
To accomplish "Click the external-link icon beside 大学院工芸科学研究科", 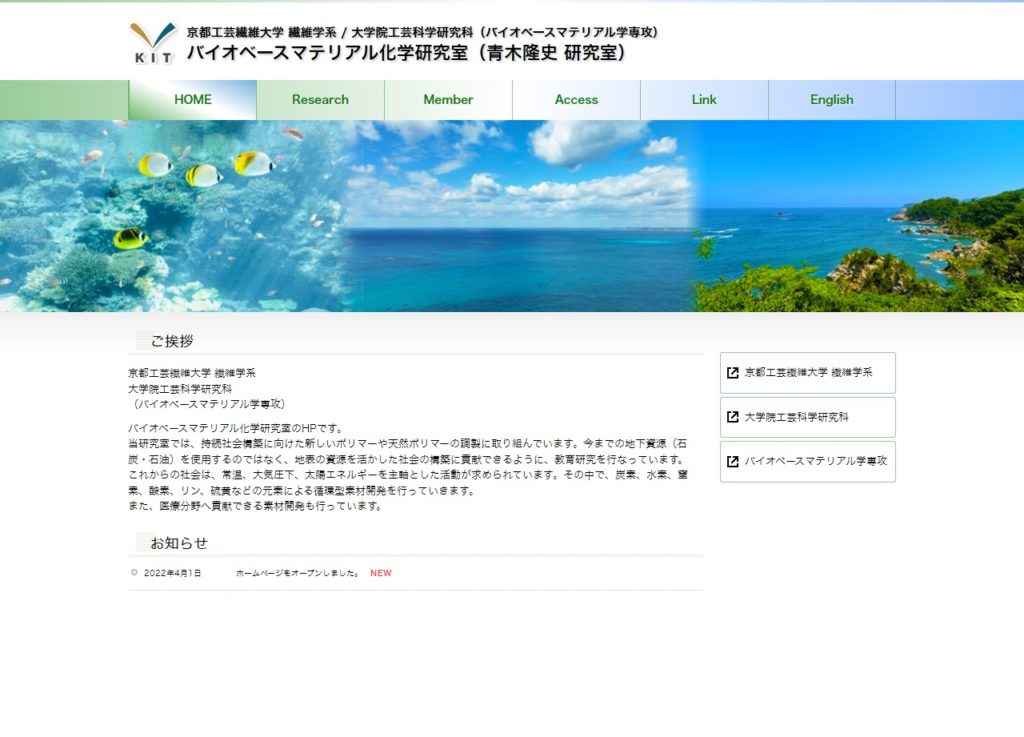I will click(x=733, y=417).
